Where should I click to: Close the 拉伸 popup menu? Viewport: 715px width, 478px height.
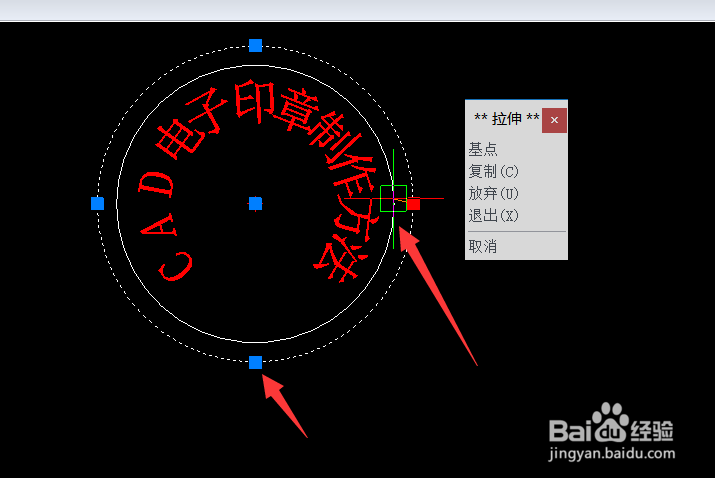click(554, 120)
